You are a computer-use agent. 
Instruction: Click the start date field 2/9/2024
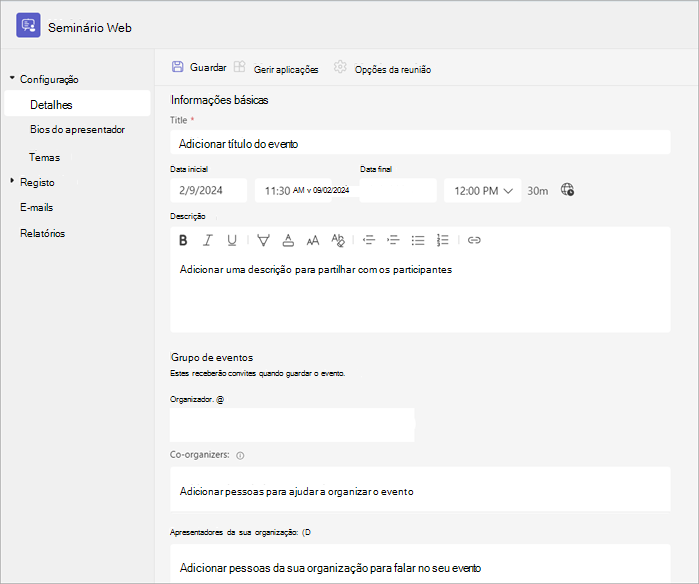[x=209, y=190]
